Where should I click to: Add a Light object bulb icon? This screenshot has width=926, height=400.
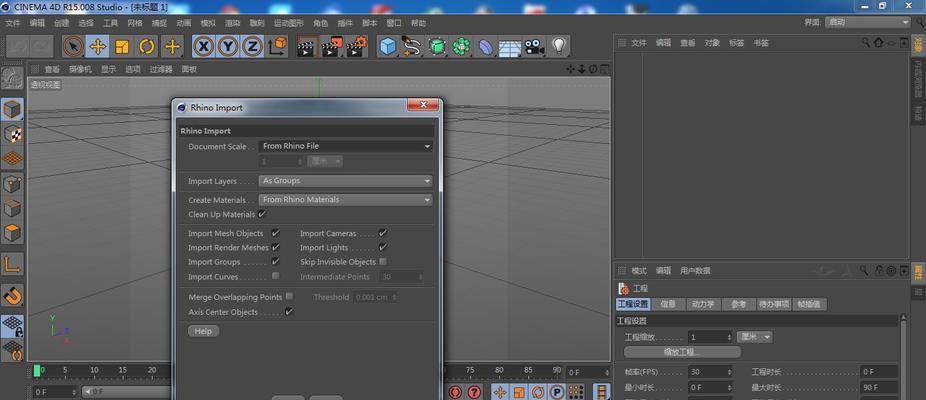559,46
